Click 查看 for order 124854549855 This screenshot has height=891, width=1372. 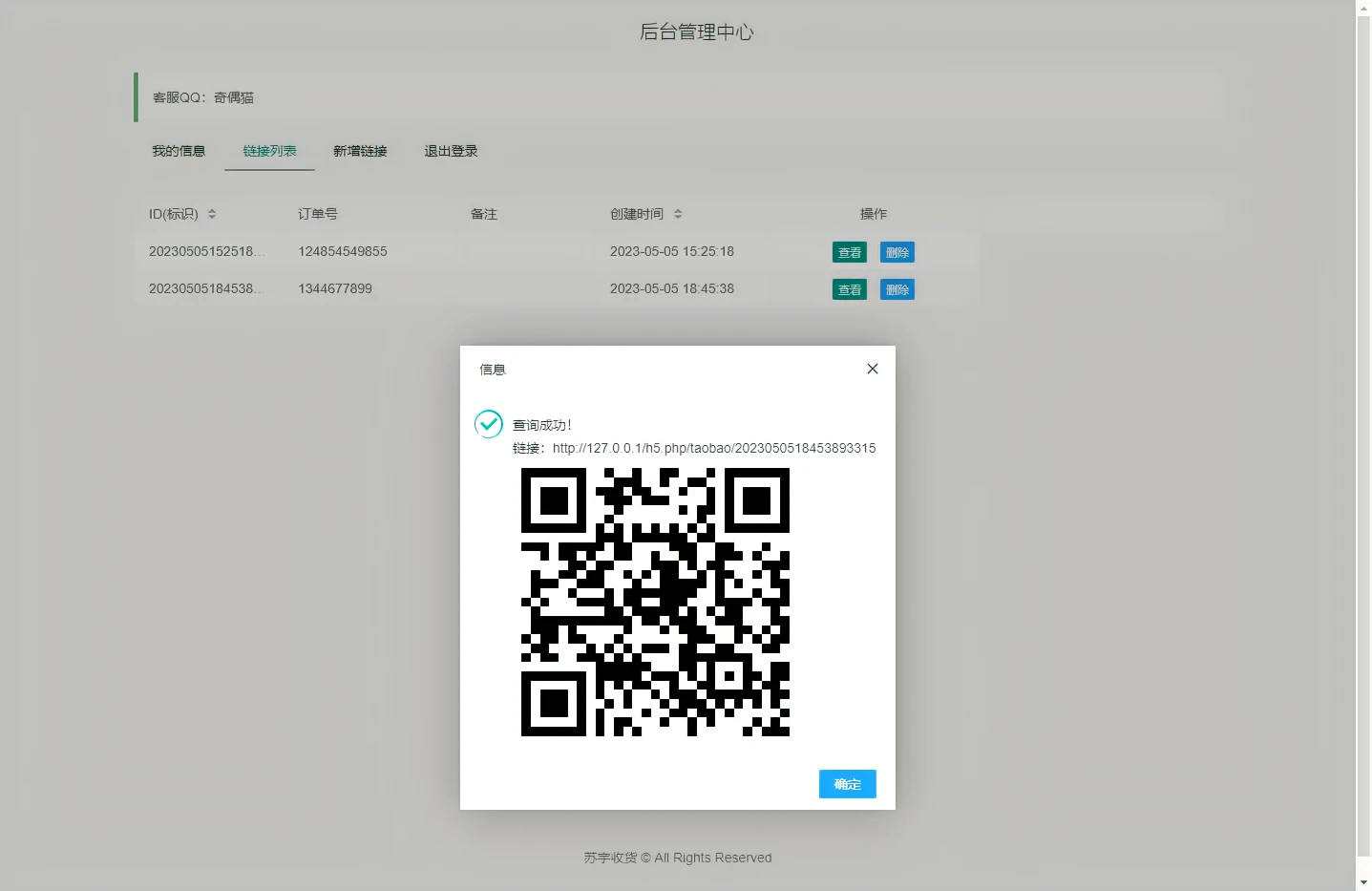[849, 252]
